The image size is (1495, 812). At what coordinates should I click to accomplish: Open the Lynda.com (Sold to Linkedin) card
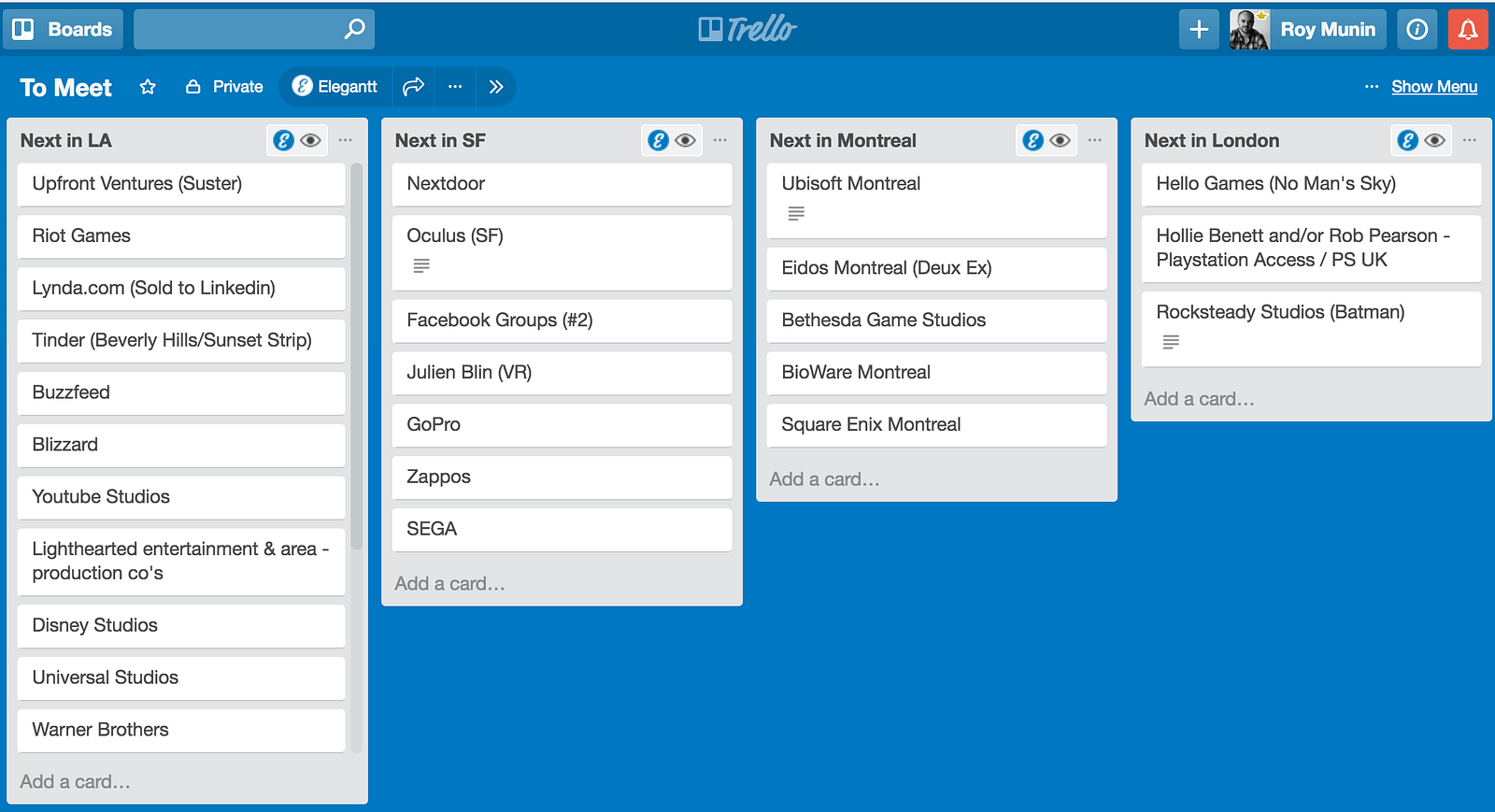(x=181, y=289)
